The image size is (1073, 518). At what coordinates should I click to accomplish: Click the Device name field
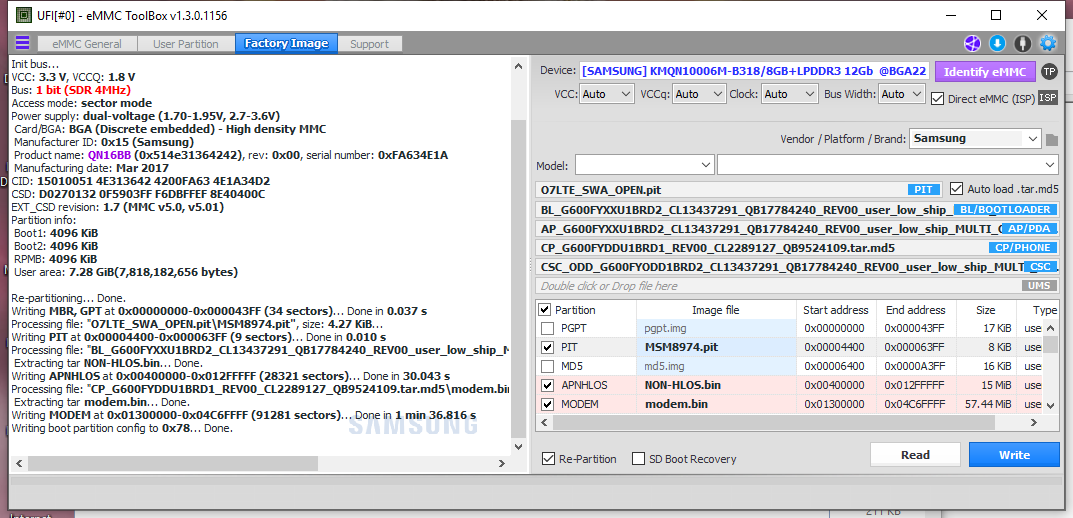[755, 70]
